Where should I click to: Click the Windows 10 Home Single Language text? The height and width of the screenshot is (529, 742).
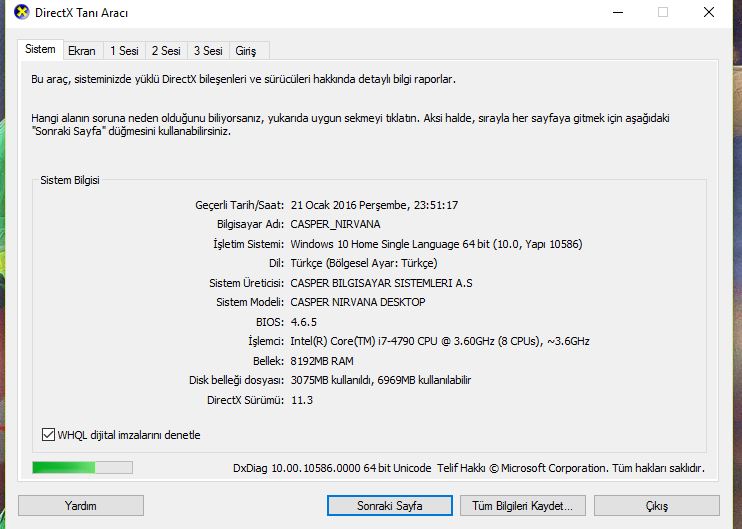(x=375, y=244)
